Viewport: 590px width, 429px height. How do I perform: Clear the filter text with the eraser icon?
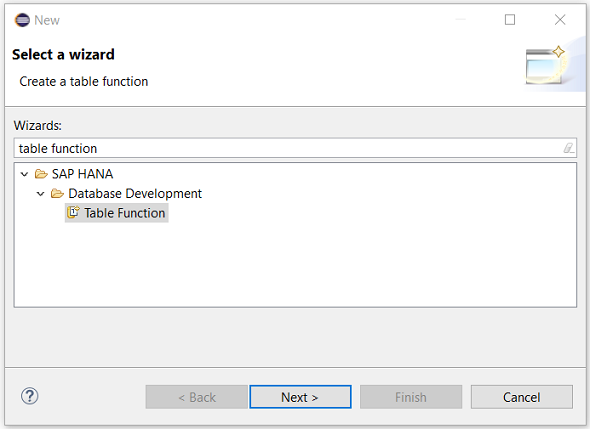coord(568,148)
